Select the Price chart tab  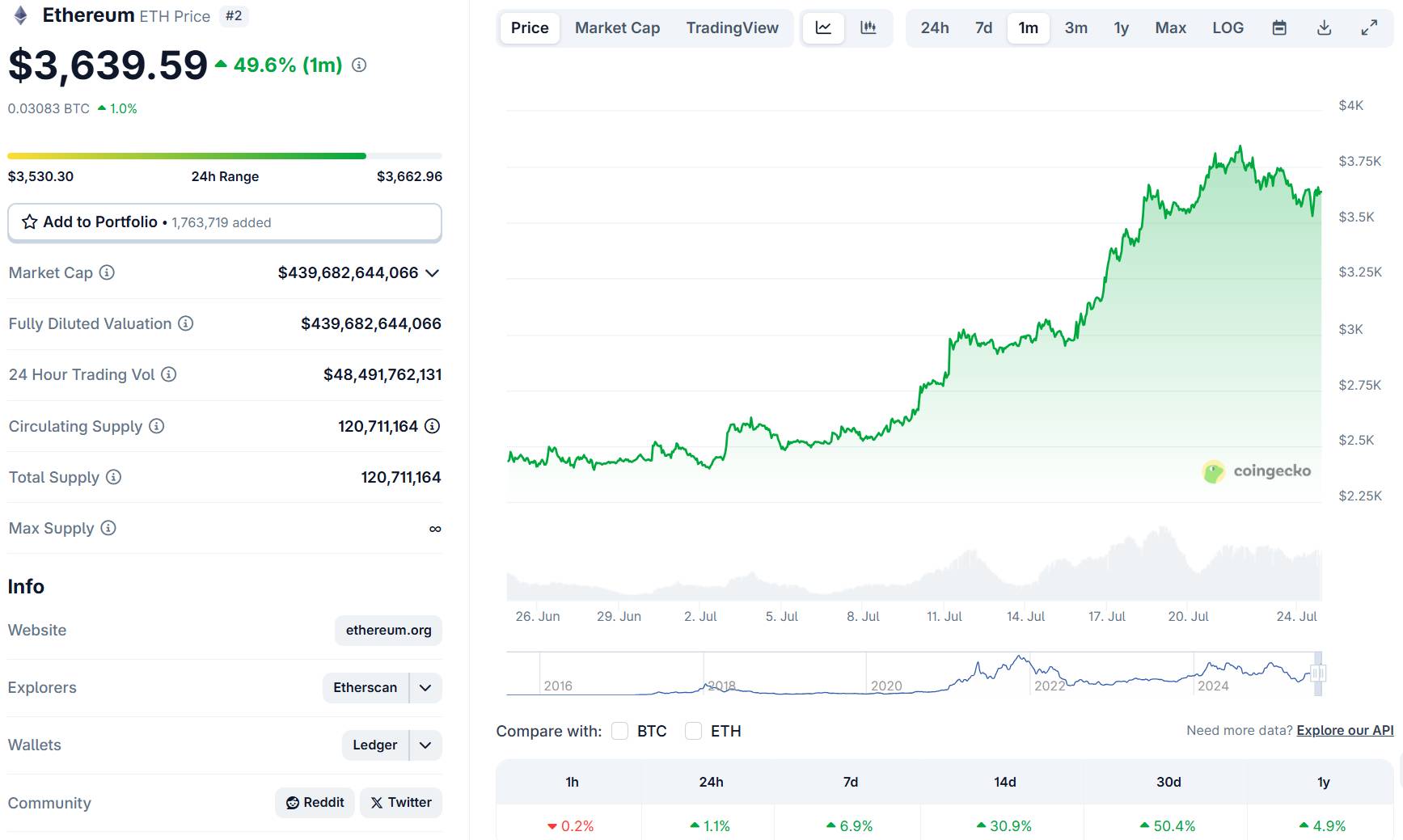530,27
